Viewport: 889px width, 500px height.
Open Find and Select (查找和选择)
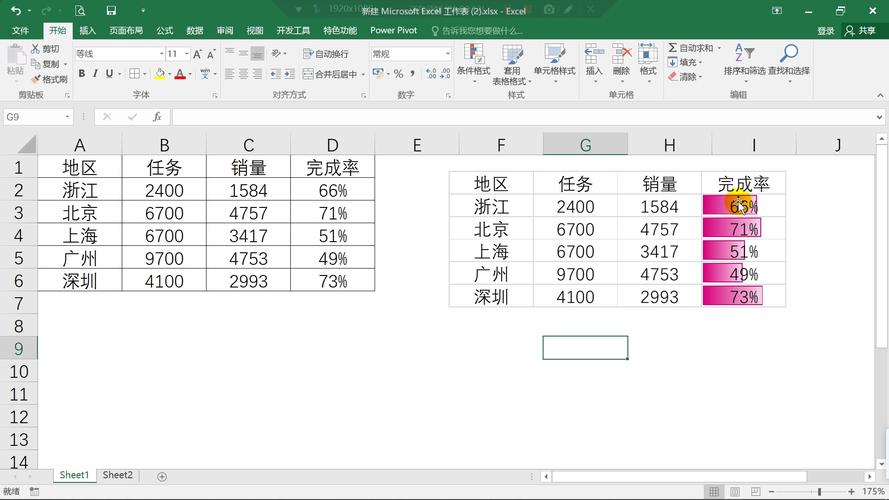coord(789,61)
